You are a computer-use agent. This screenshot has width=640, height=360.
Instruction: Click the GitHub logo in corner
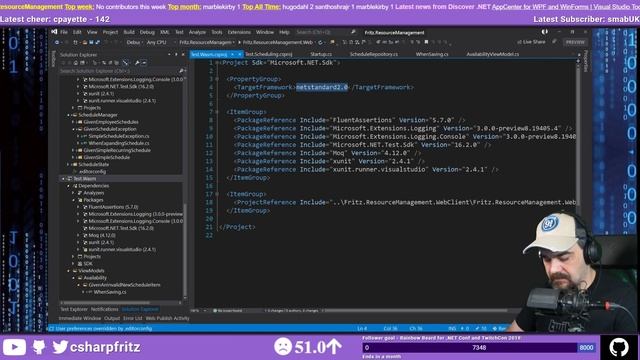pos(619,347)
